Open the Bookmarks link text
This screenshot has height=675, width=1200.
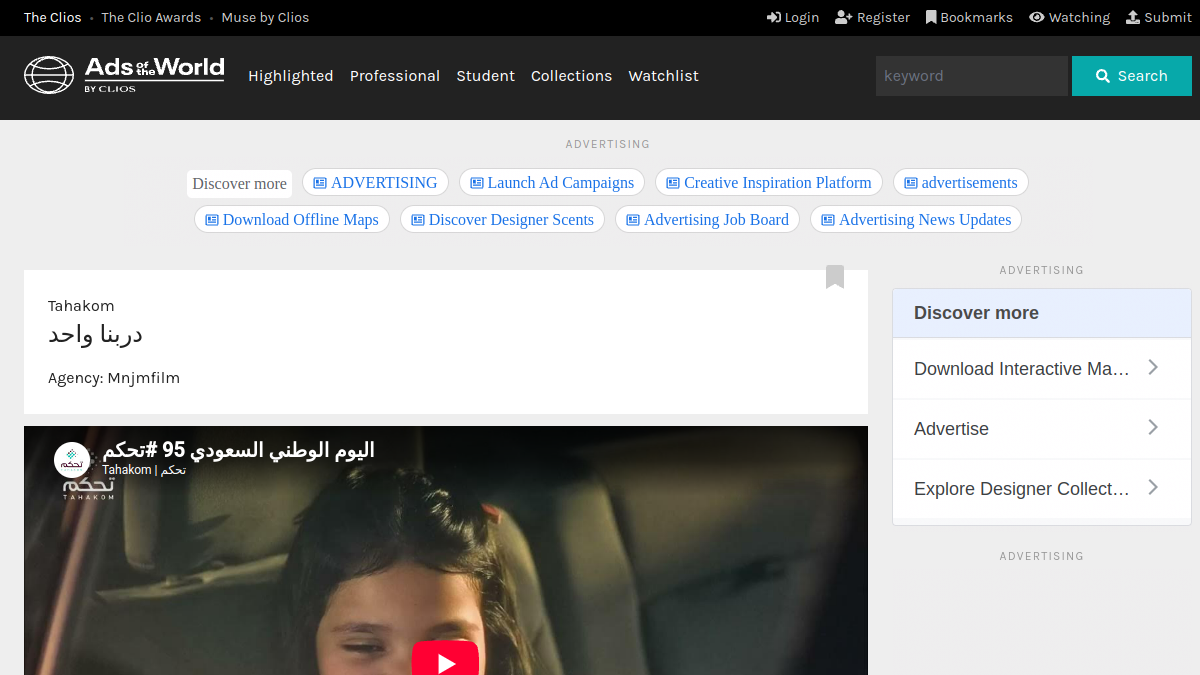(977, 17)
